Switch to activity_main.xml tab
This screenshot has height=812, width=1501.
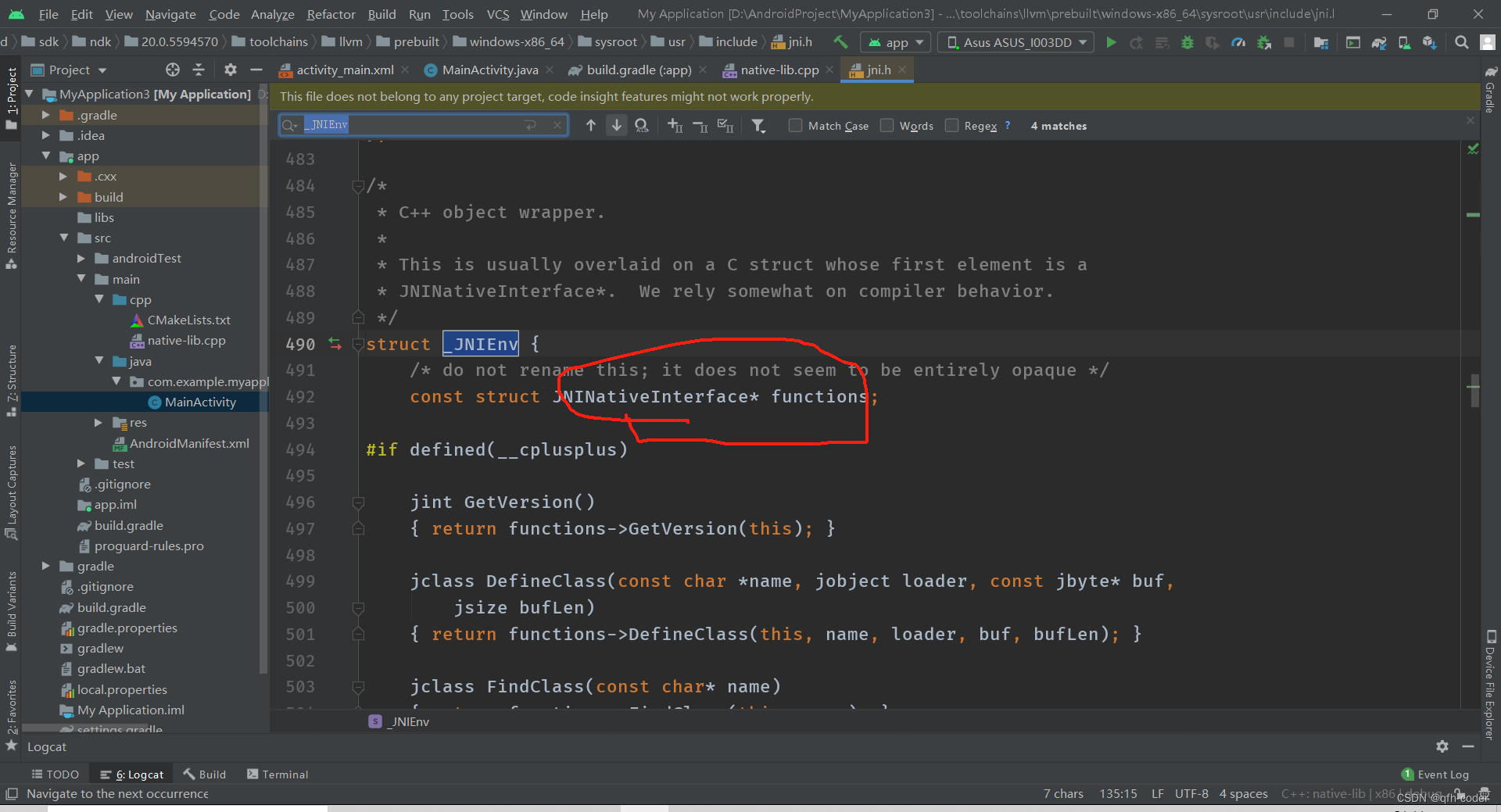coord(345,70)
